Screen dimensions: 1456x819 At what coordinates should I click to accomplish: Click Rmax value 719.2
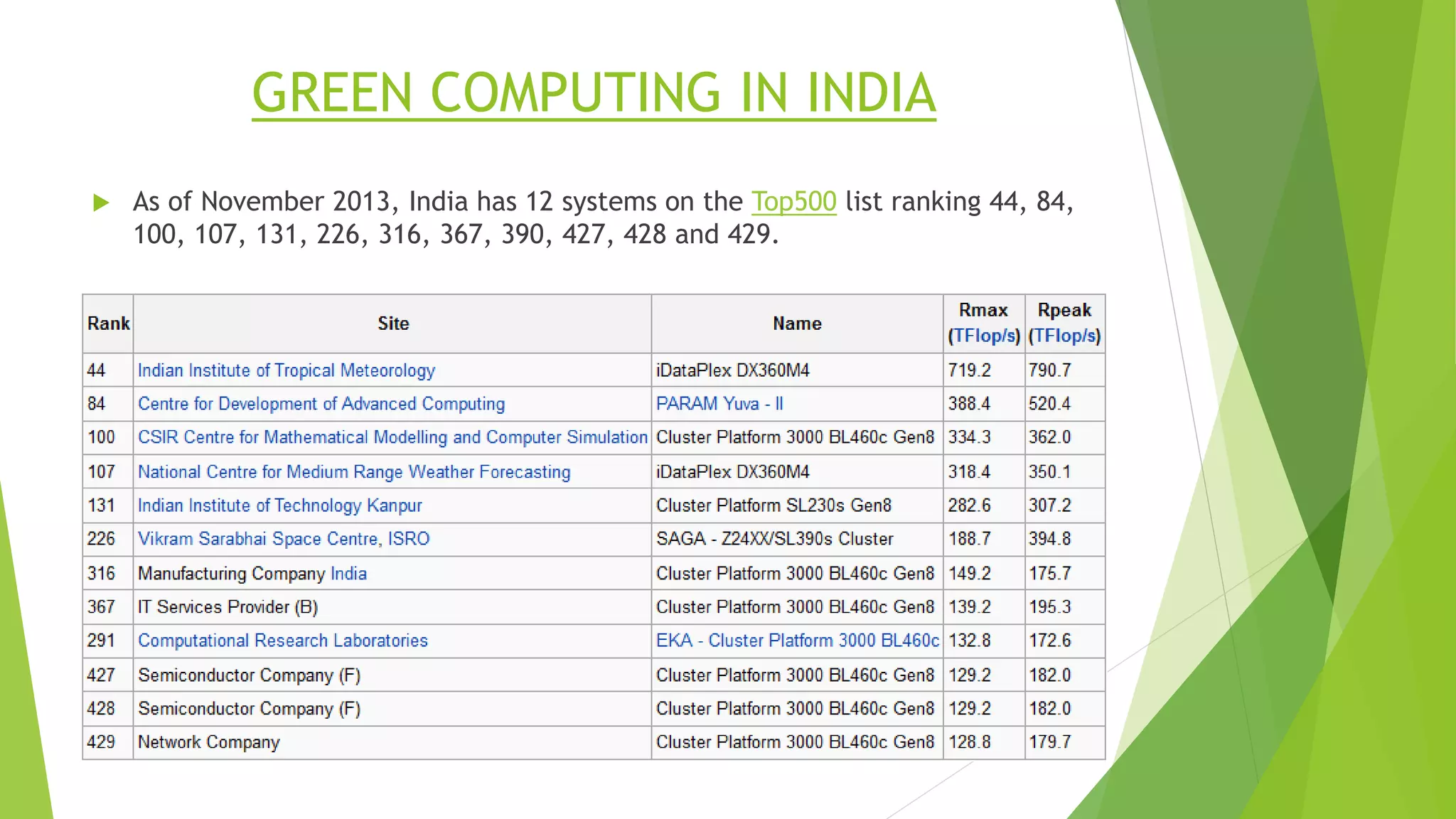[969, 370]
